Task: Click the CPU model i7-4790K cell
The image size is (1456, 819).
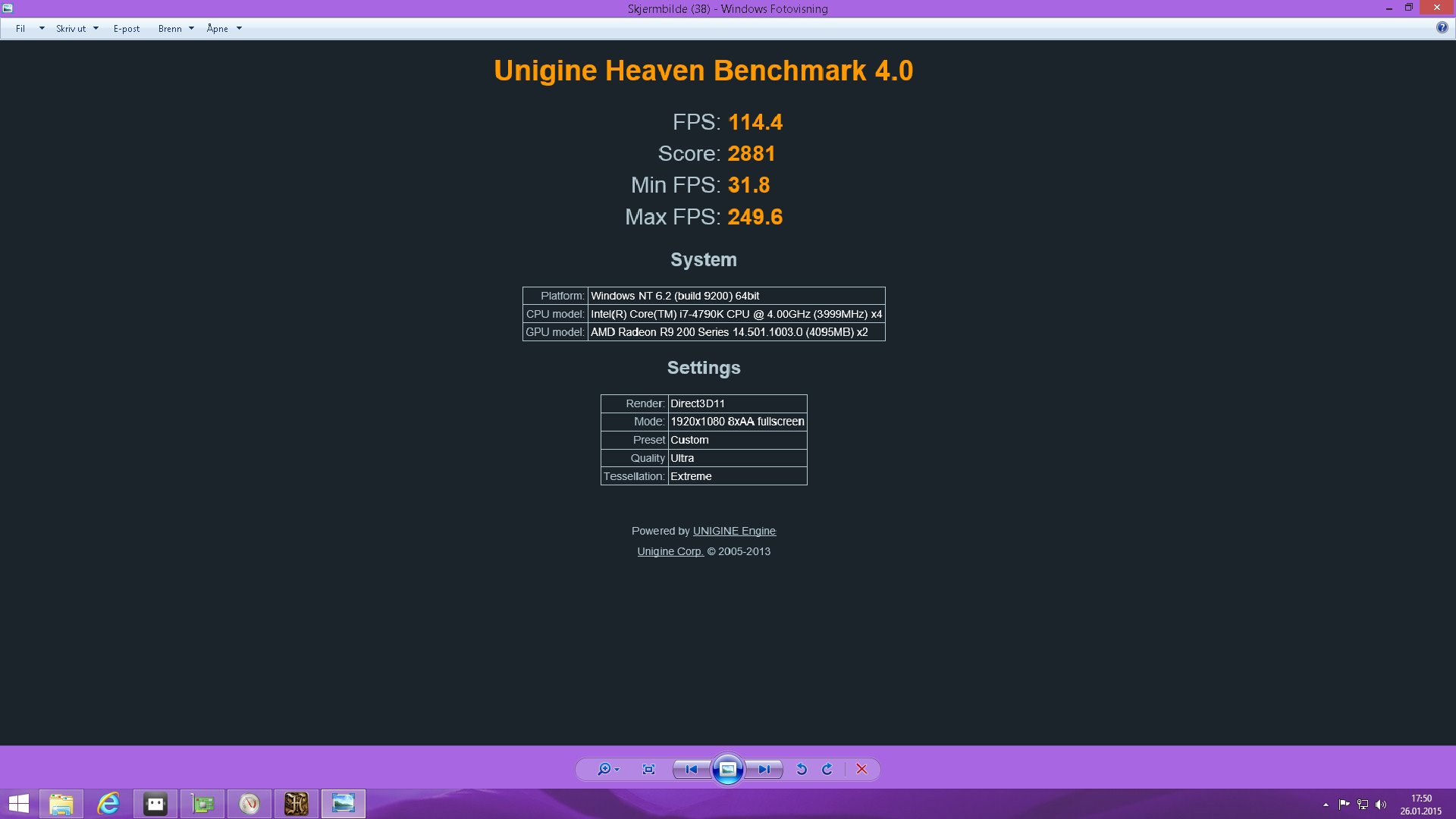Action: click(736, 314)
